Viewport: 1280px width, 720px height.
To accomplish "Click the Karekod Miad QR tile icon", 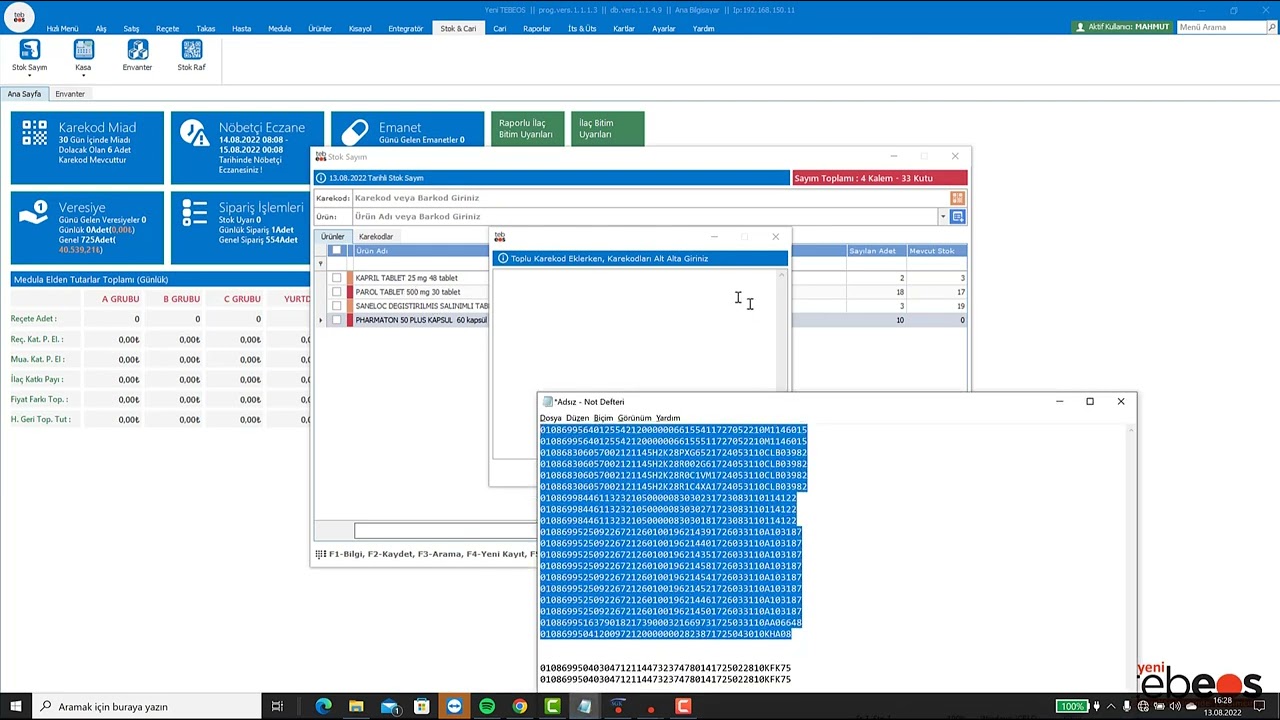I will click(35, 133).
